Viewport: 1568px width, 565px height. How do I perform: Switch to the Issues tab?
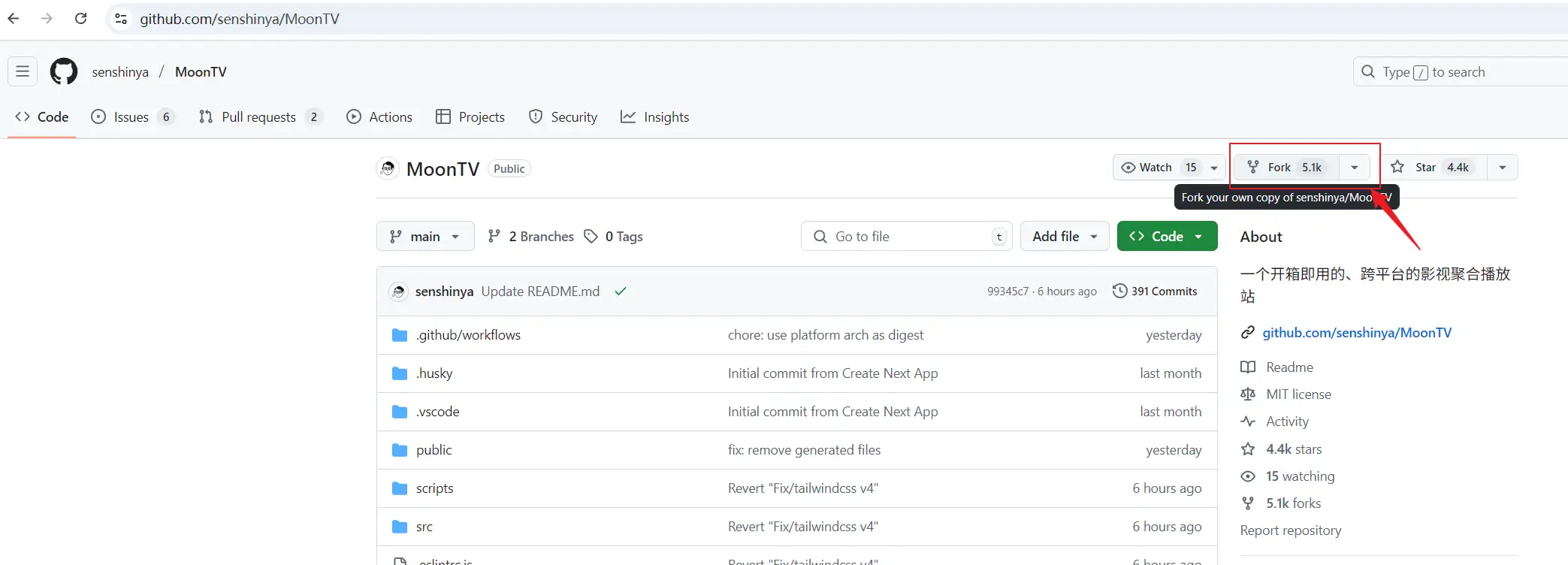tap(132, 116)
